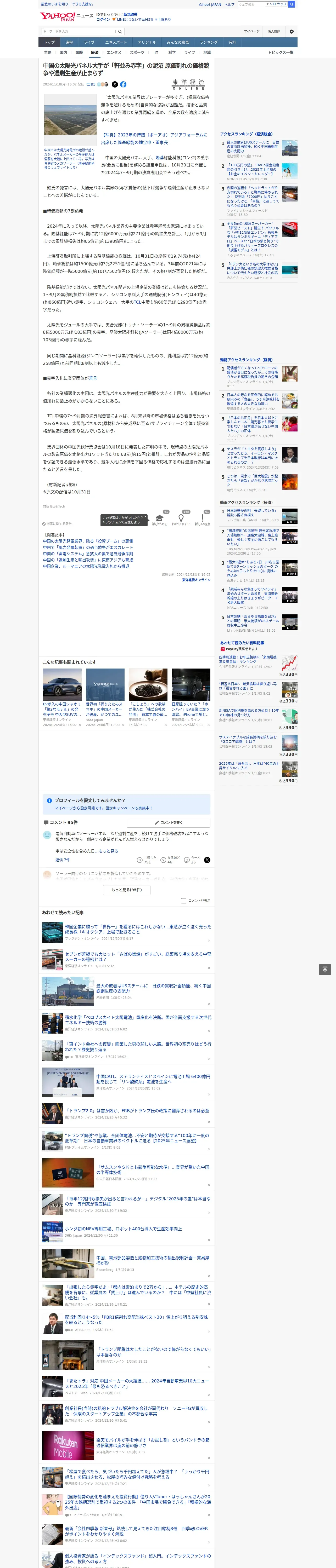The width and height of the screenshot is (336, 1568).
Task: Share the article on Facebook
Action: click(x=123, y=85)
